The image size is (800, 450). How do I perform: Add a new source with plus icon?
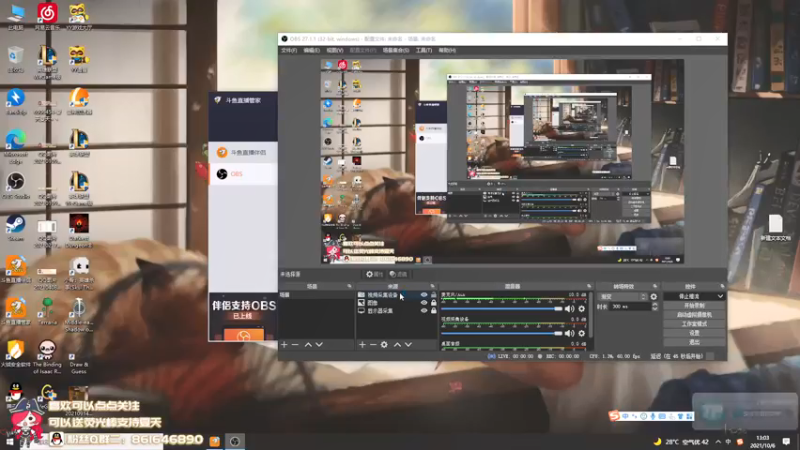[362, 345]
